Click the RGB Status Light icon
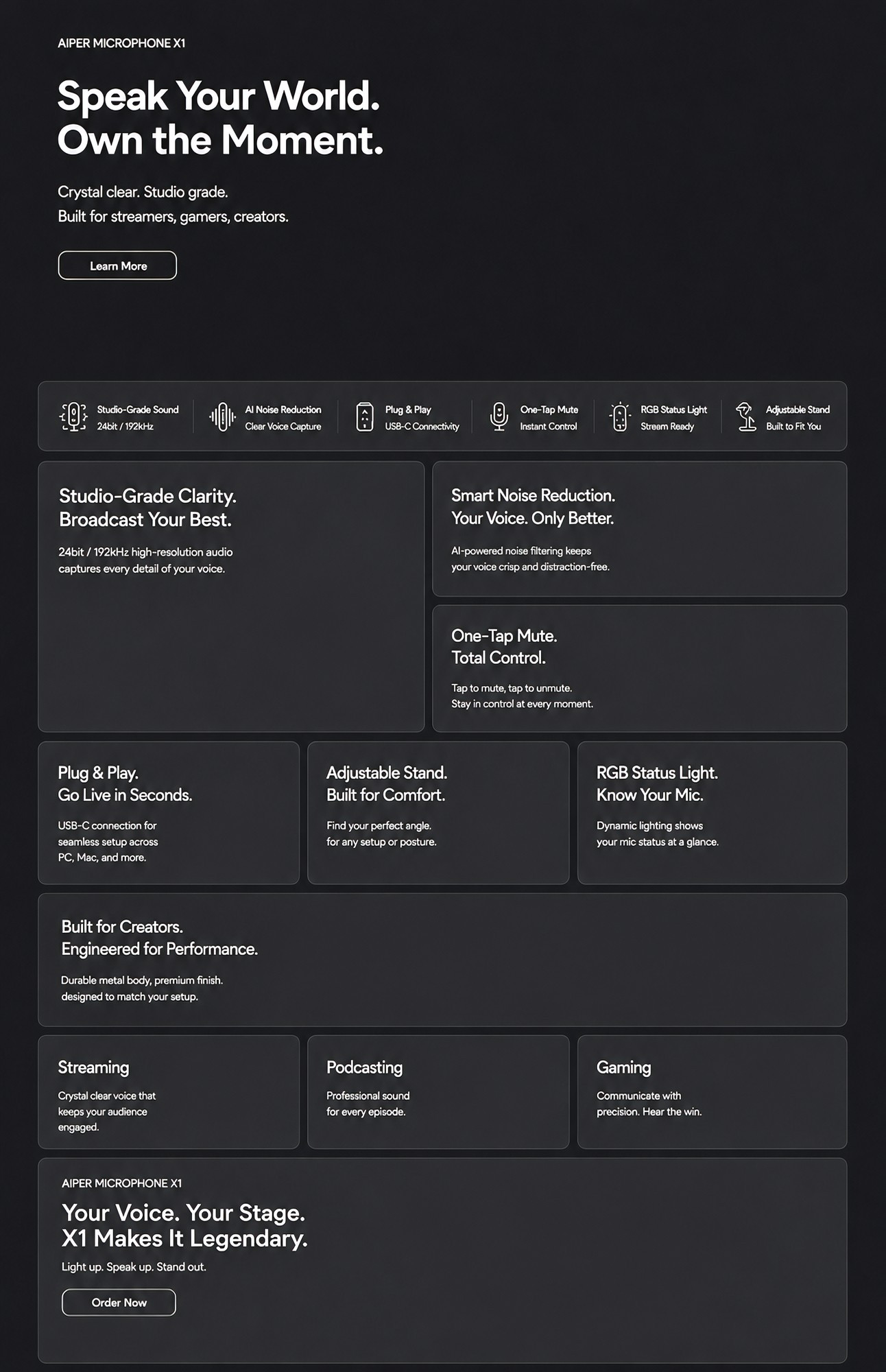The height and width of the screenshot is (1372, 886). 619,417
